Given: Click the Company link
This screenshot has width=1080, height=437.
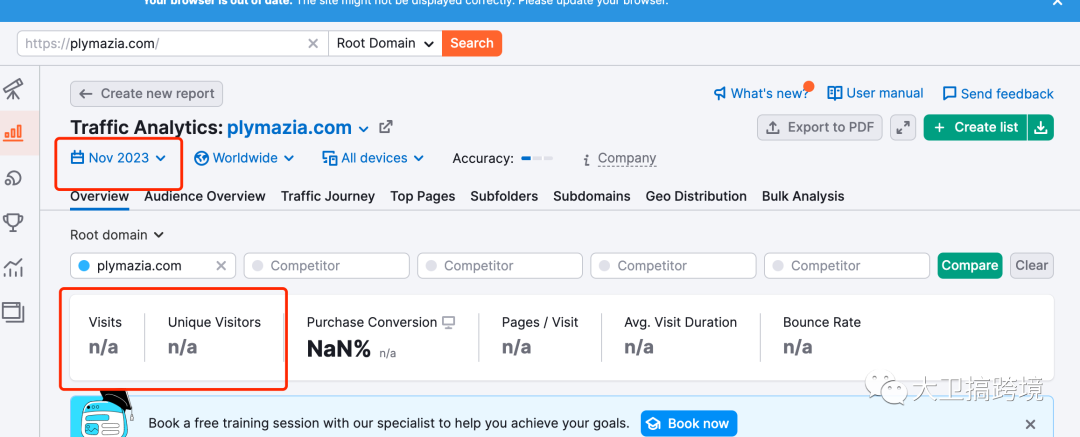Looking at the screenshot, I should pyautogui.click(x=627, y=159).
